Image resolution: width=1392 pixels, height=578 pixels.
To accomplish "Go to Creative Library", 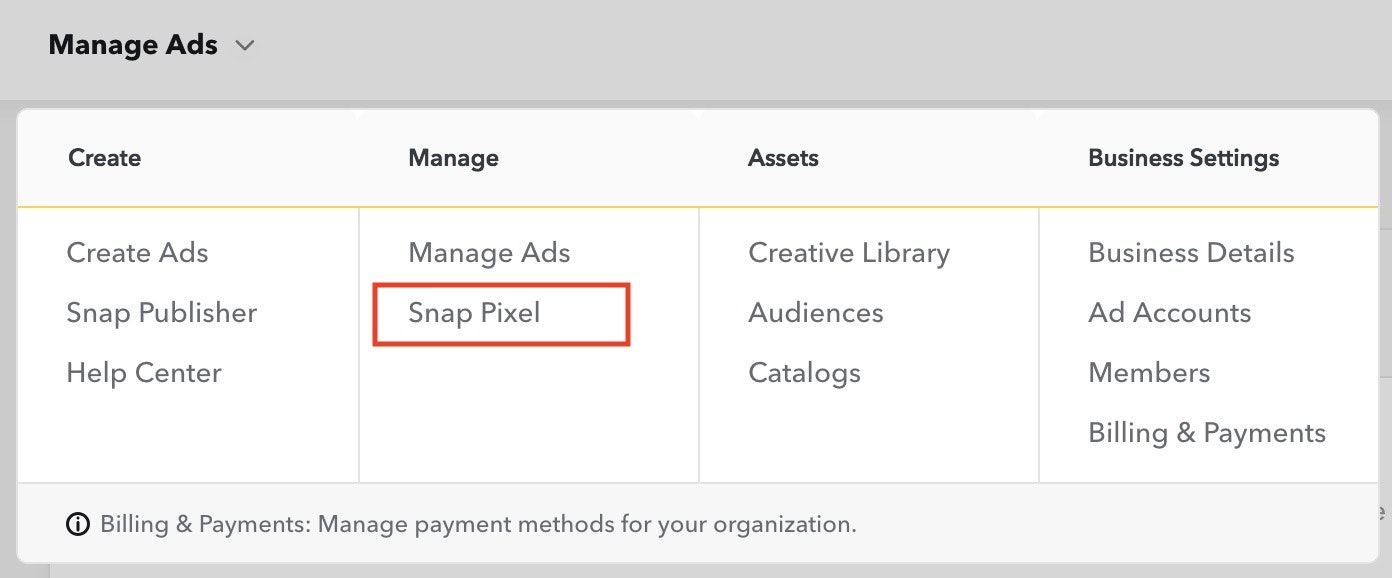I will pos(848,253).
